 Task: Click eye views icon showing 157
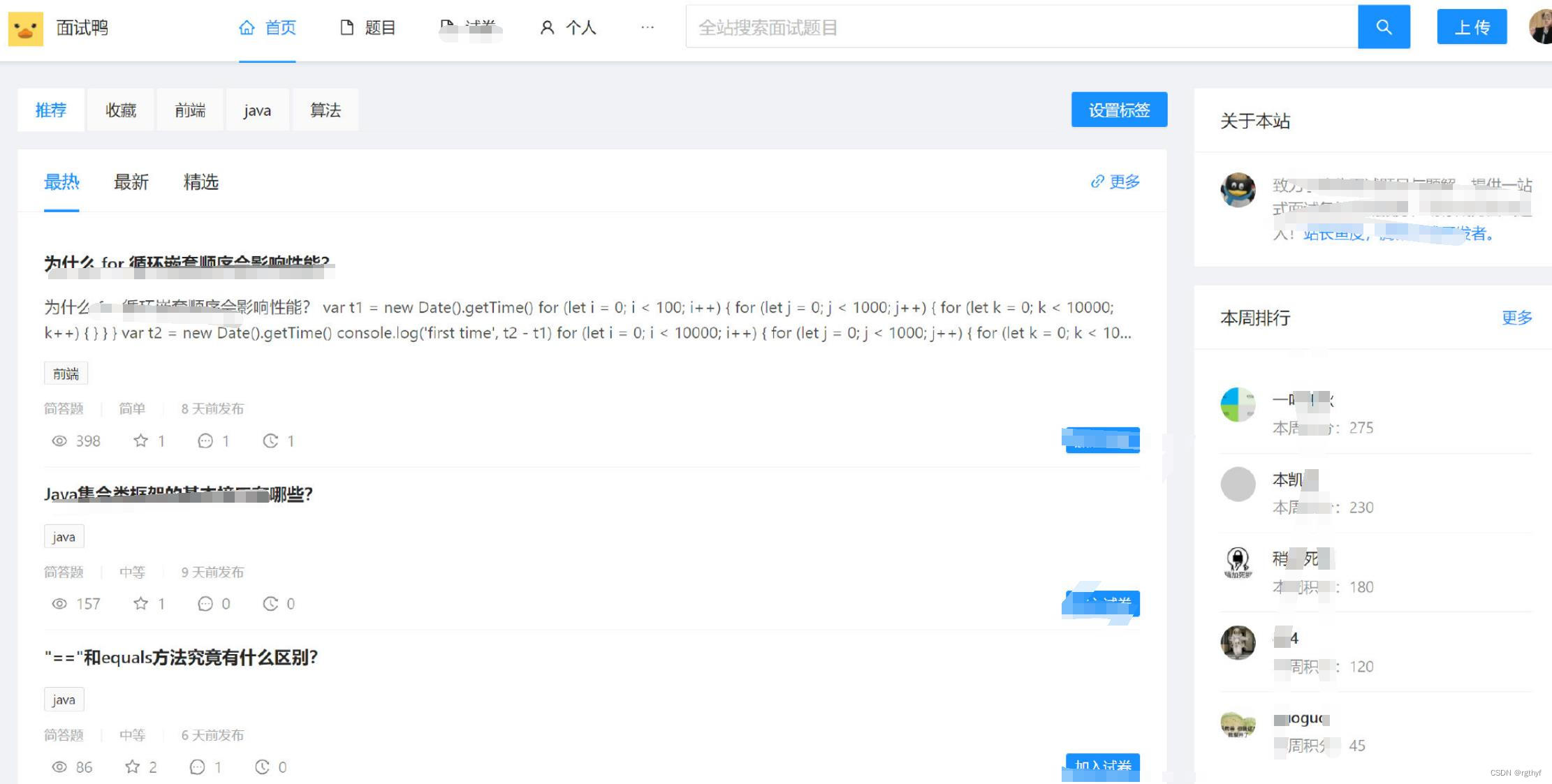click(59, 603)
